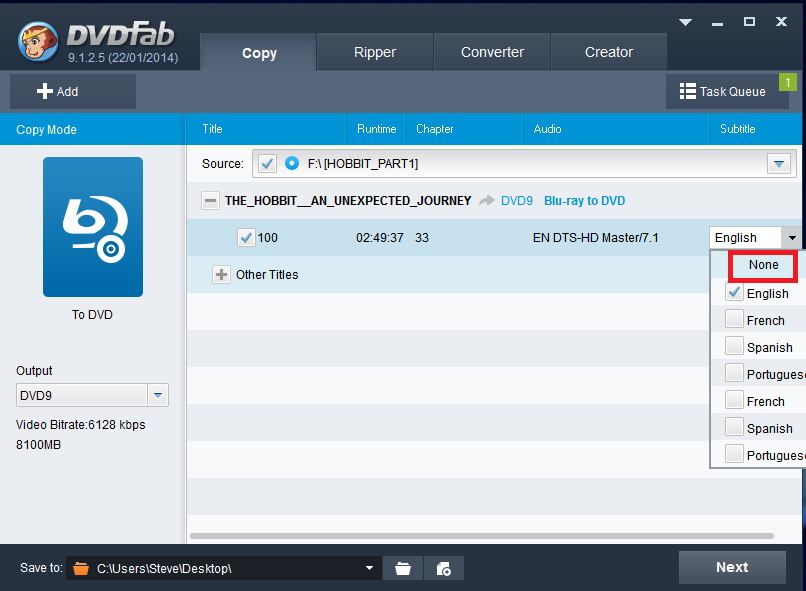Viewport: 806px width, 591px height.
Task: Click the EN DTS-HD Master/7.1 audio cell
Action: point(595,238)
